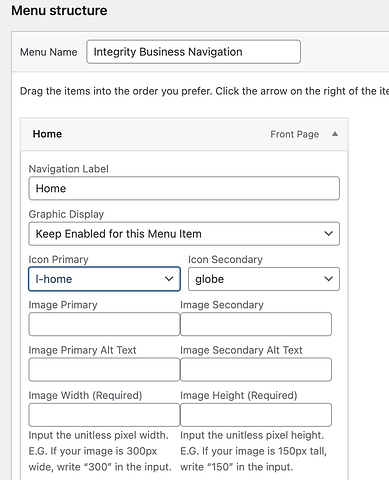The width and height of the screenshot is (389, 480).
Task: Collapse the Home menu item arrow
Action: pos(335,134)
